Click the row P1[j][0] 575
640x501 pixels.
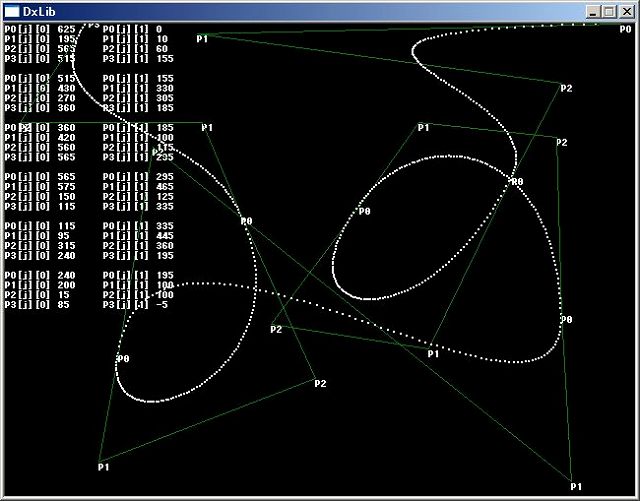pyautogui.click(x=40, y=187)
